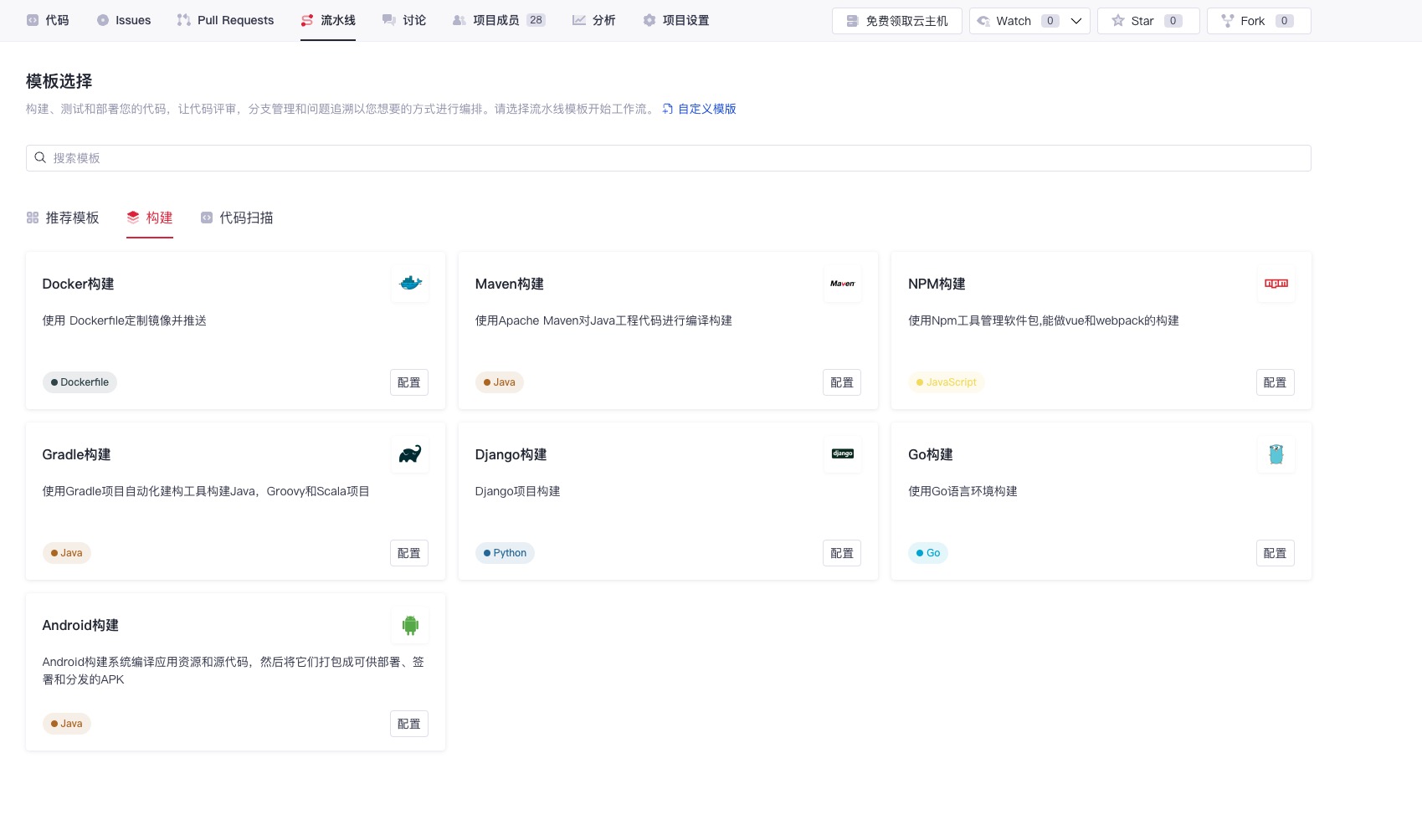Image resolution: width=1422 pixels, height=840 pixels.
Task: Open the 自定义模版 link
Action: coord(706,109)
